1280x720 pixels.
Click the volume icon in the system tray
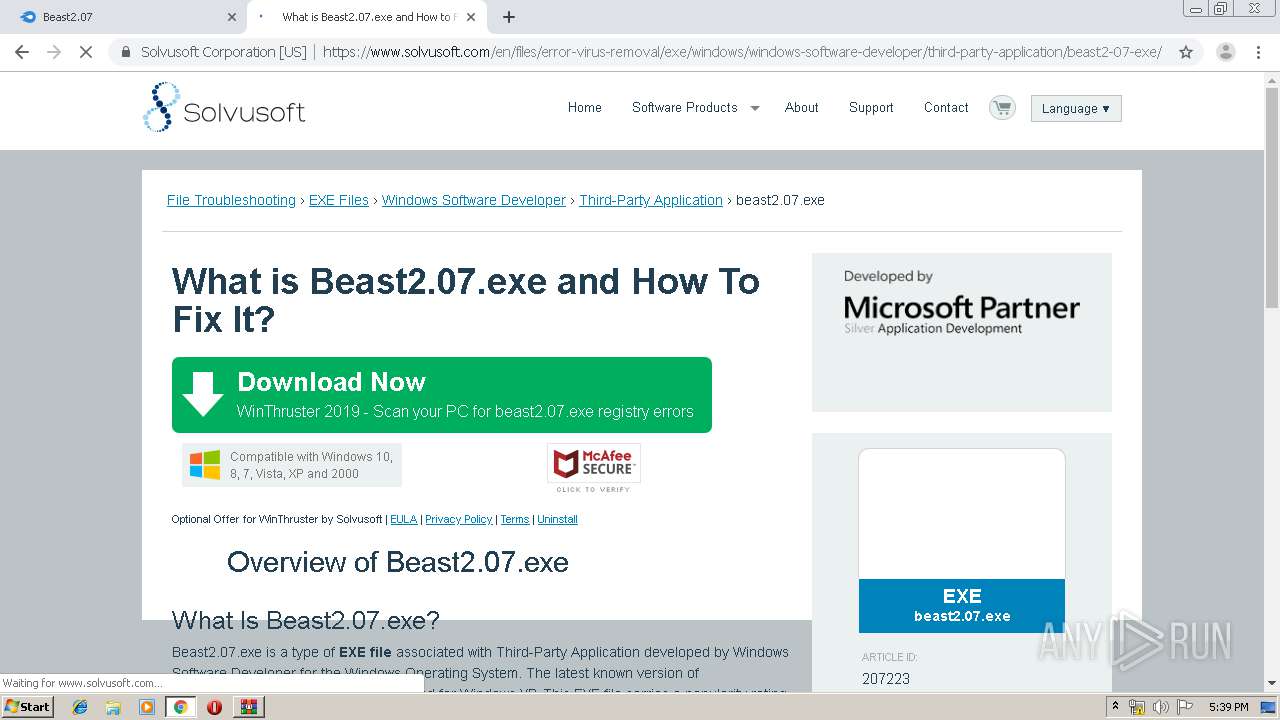[x=1161, y=707]
